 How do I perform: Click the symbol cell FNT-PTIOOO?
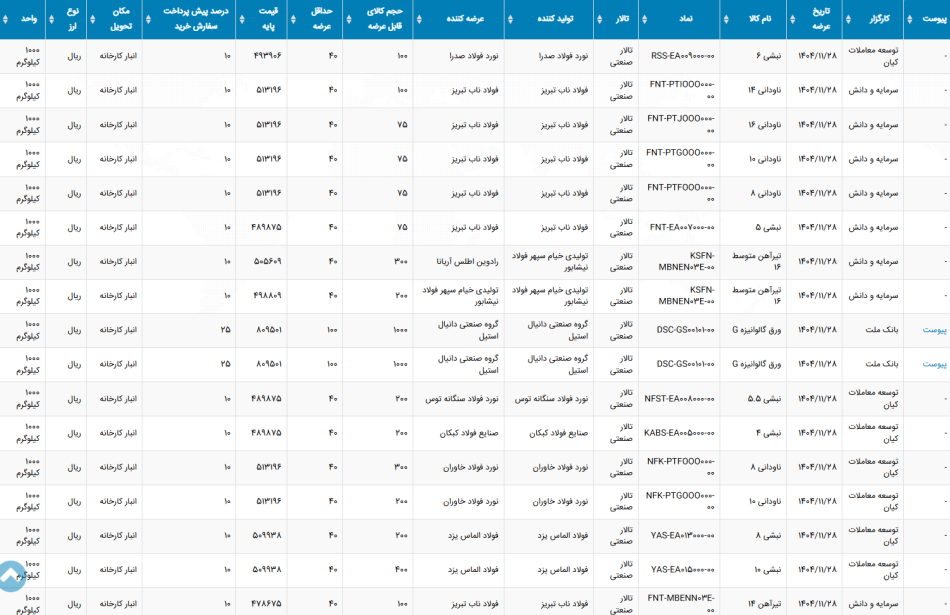682,90
